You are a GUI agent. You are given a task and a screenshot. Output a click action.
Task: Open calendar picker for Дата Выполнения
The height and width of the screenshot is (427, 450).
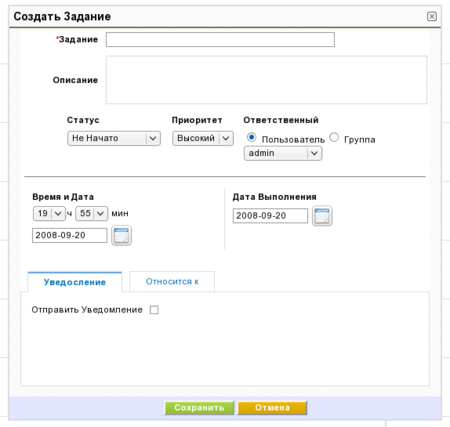click(x=322, y=216)
